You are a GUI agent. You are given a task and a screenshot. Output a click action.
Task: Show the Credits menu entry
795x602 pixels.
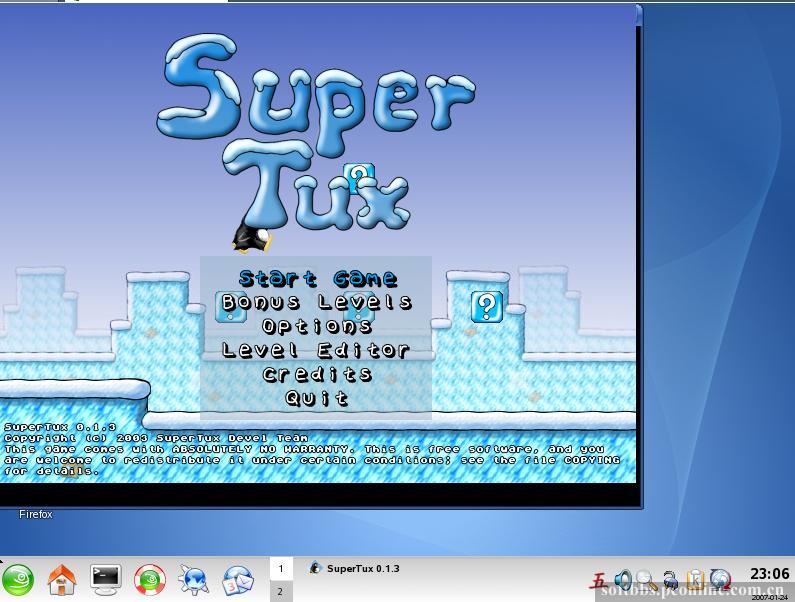tap(317, 374)
